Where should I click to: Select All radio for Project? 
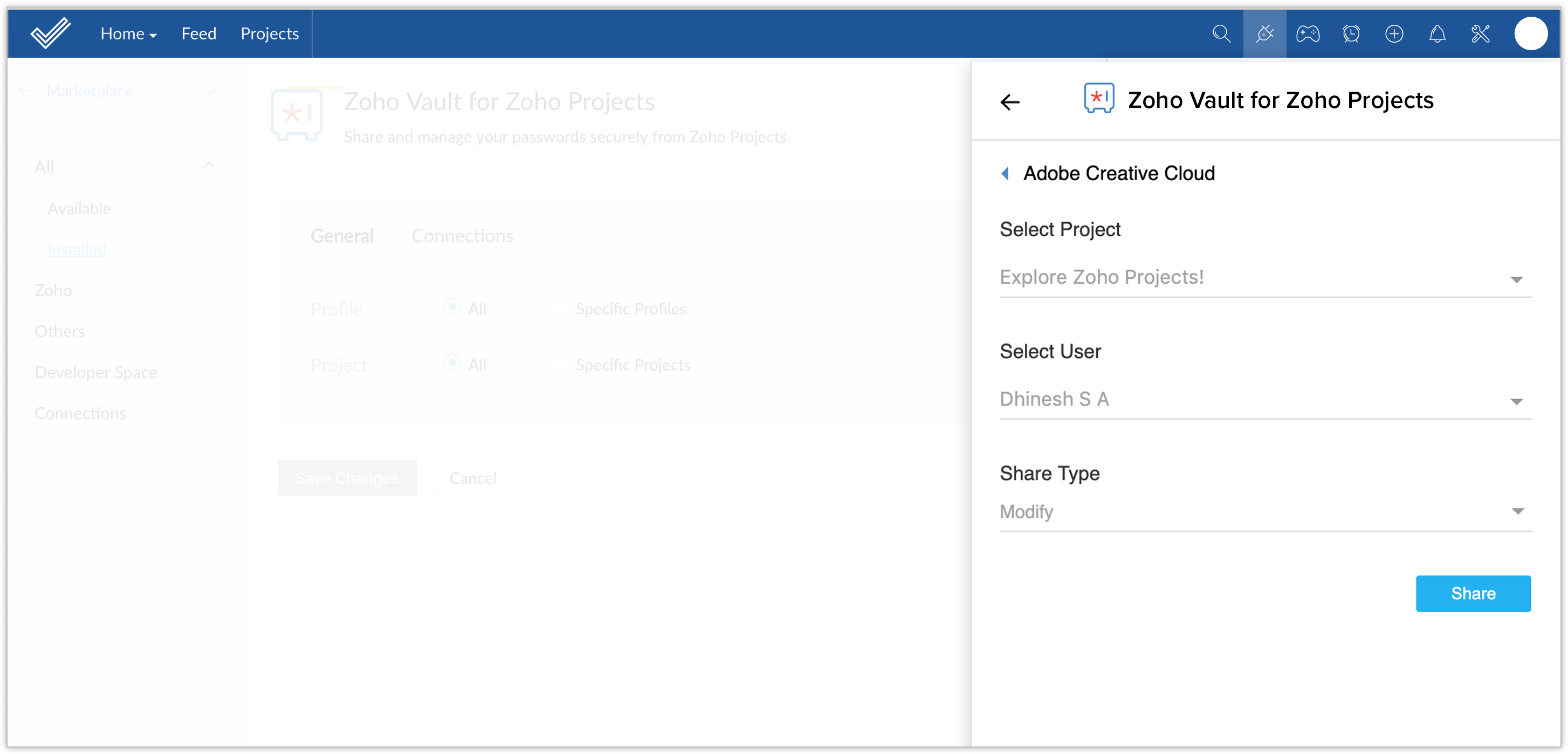pos(452,363)
